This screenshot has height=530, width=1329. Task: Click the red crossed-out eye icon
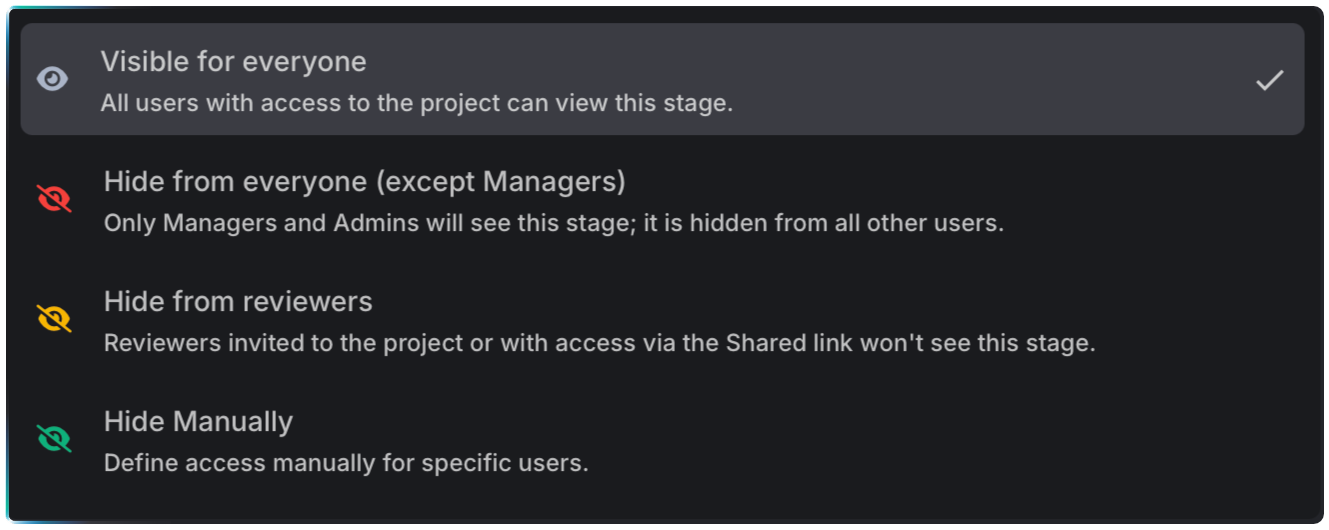click(54, 199)
